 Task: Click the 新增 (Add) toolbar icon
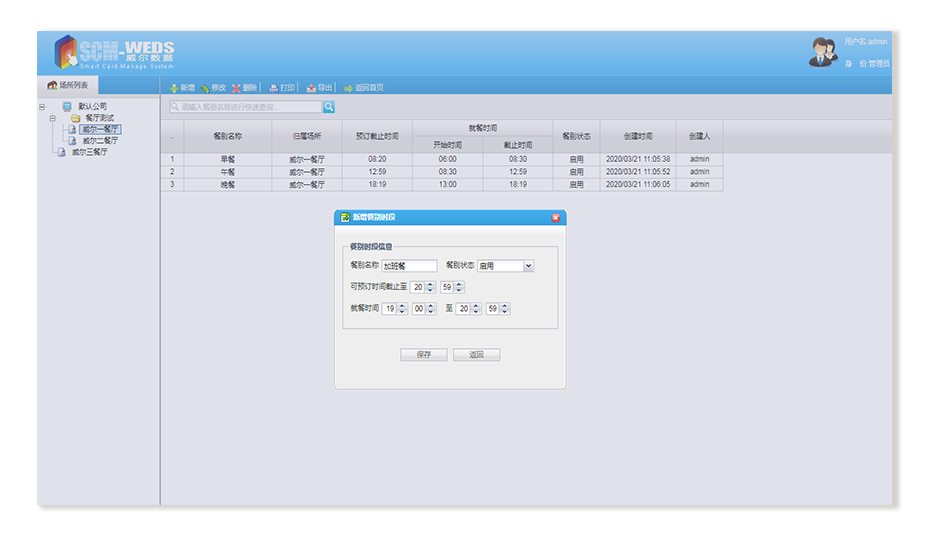coord(173,88)
